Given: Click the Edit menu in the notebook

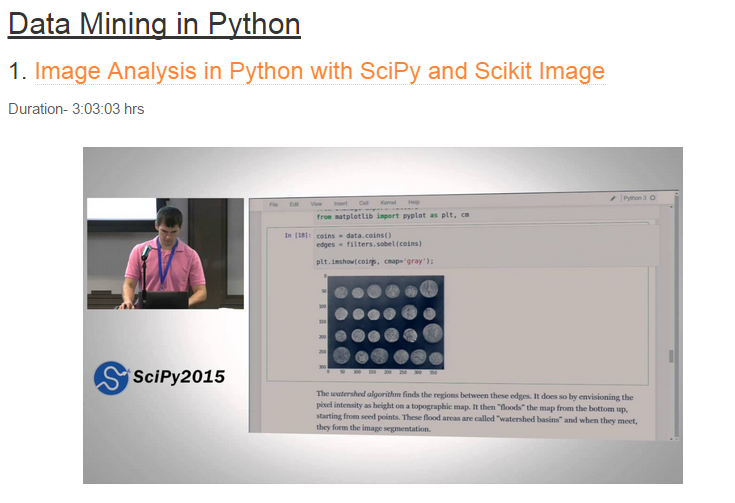Looking at the screenshot, I should tap(294, 204).
